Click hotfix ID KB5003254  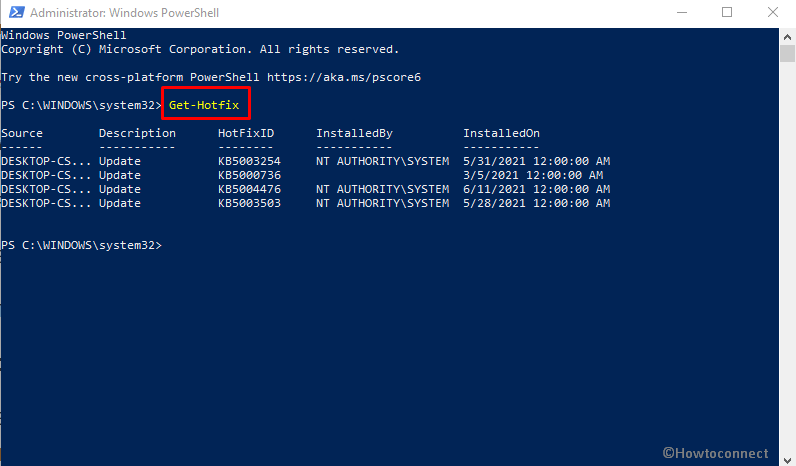point(249,161)
